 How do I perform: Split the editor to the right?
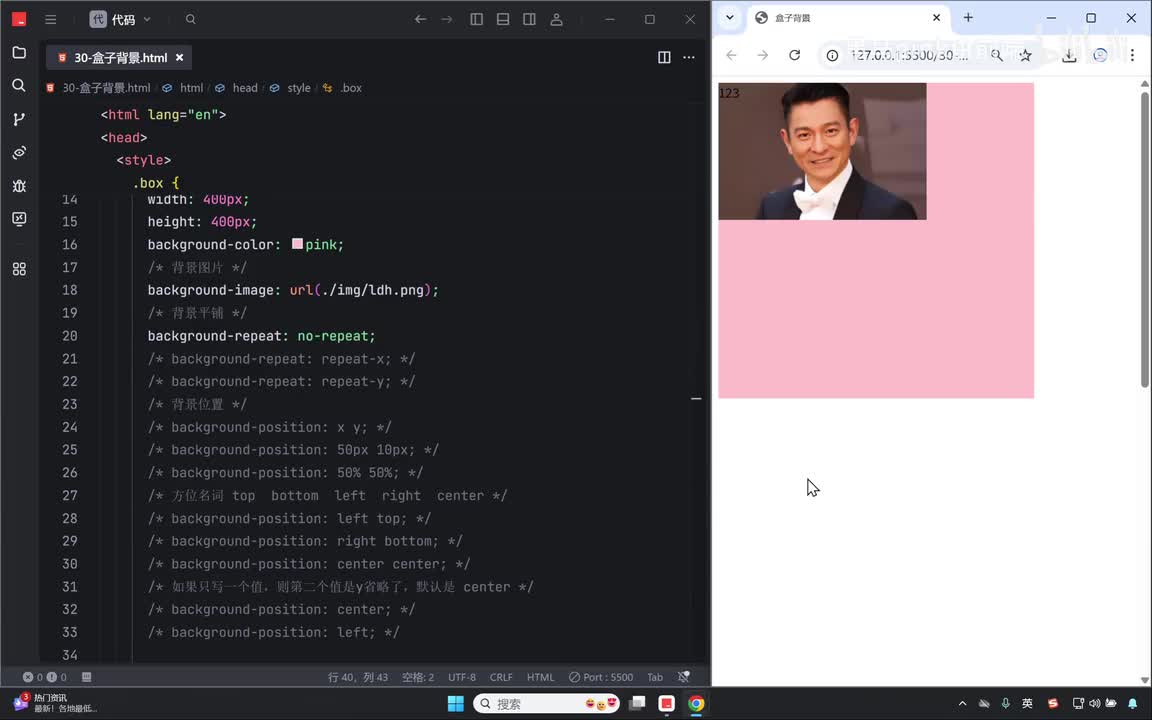click(x=664, y=57)
